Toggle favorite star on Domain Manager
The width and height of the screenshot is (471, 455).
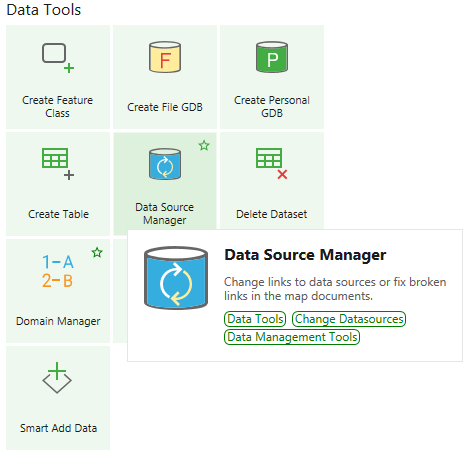[x=97, y=253]
